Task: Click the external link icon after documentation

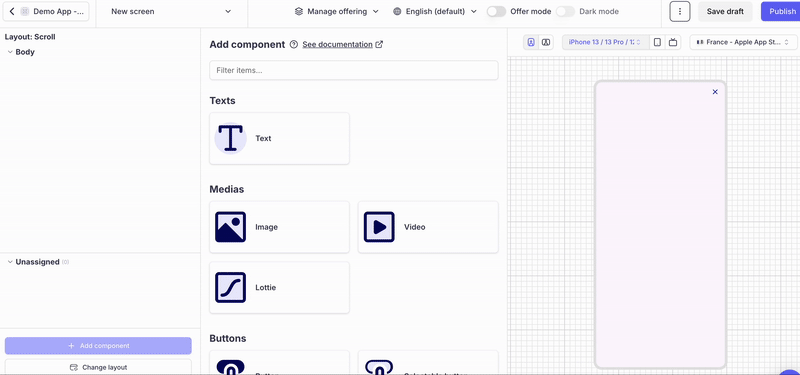Action: tap(379, 44)
